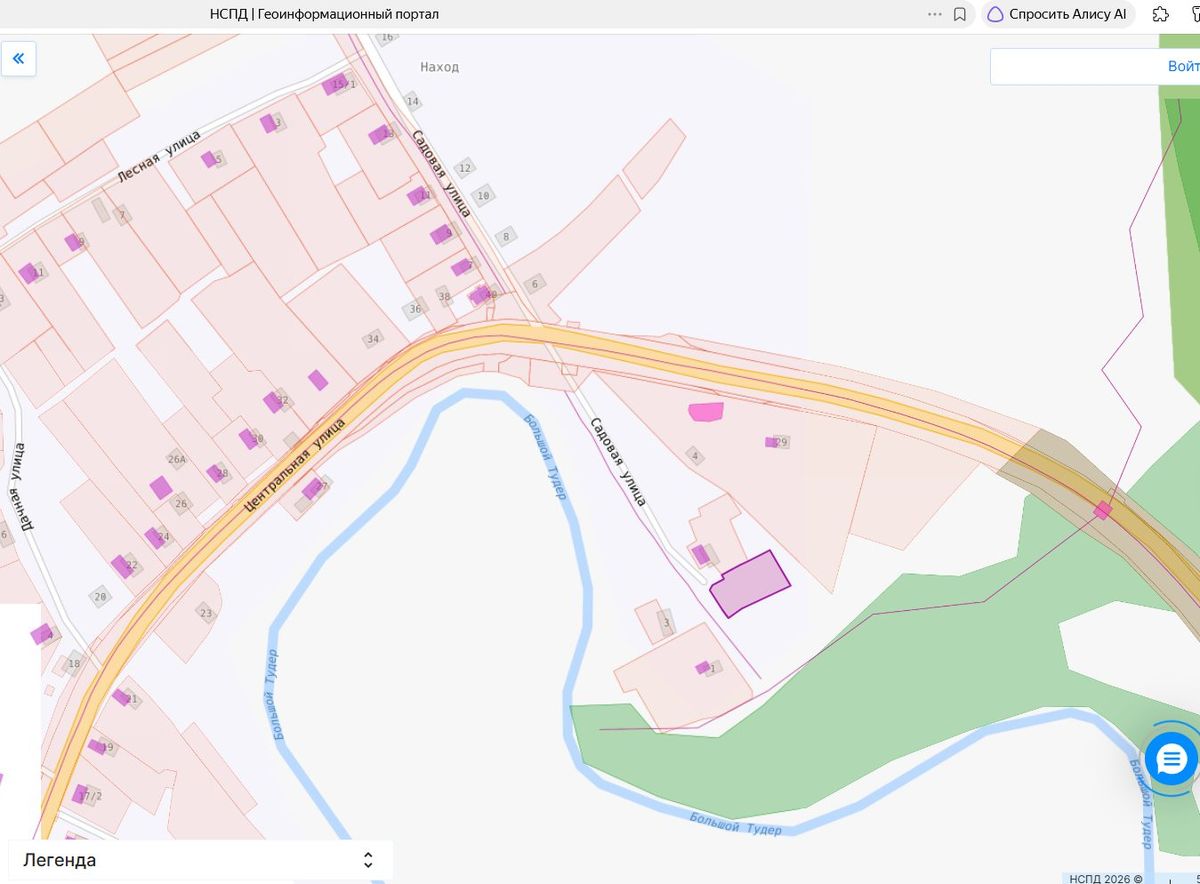Screen dimensions: 1200x884
Task: Click house number 19 on the map
Action: pyautogui.click(x=107, y=748)
